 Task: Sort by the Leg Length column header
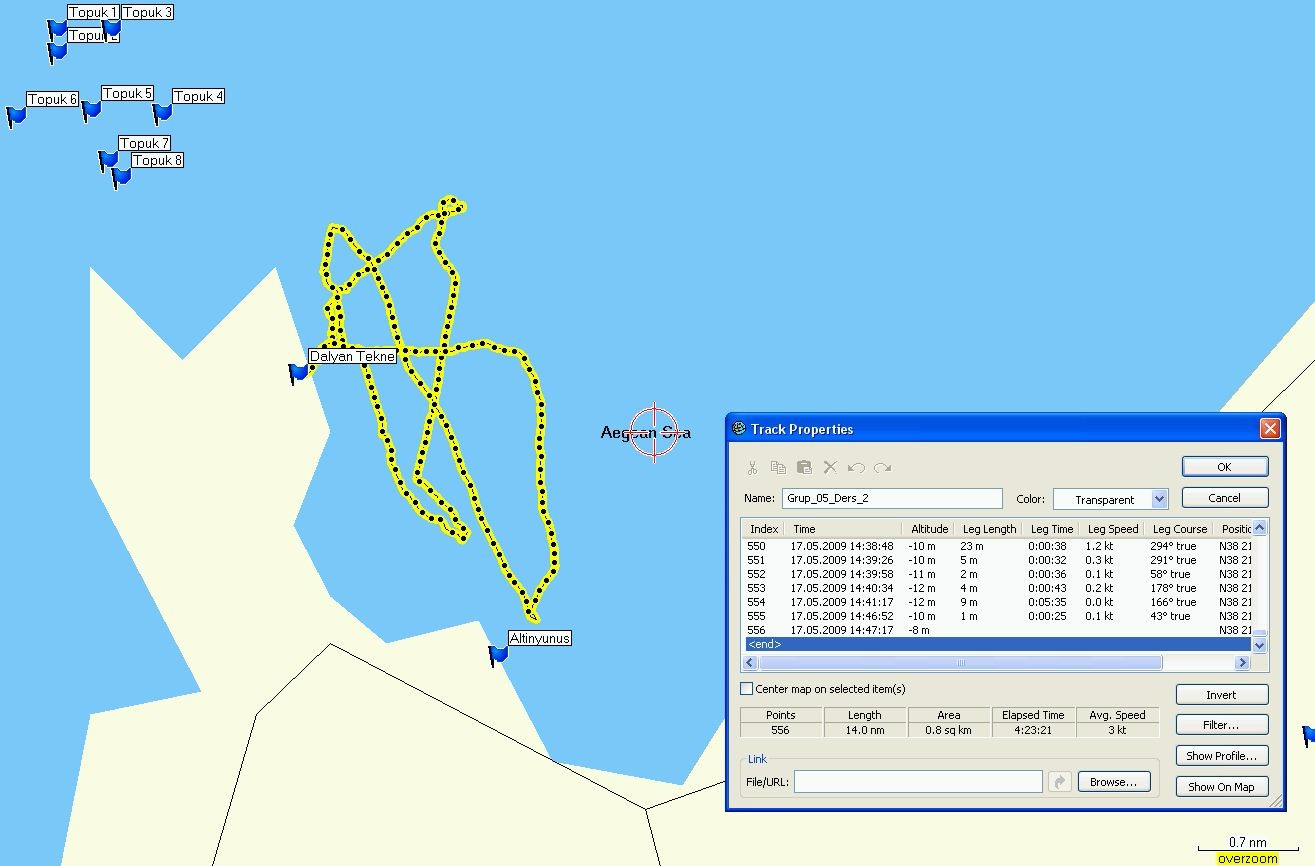[989, 529]
